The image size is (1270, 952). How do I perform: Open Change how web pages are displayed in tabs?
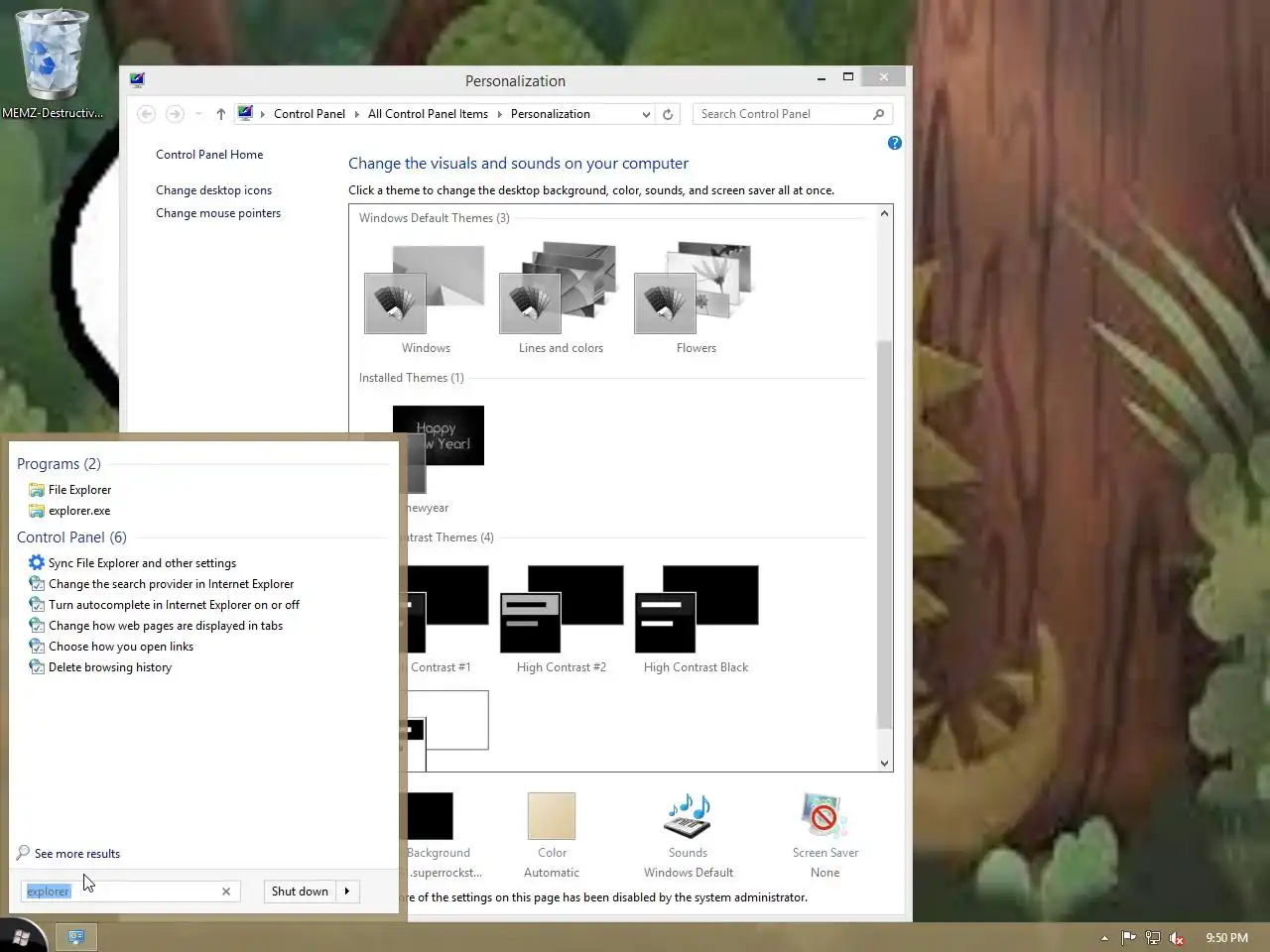(156, 626)
